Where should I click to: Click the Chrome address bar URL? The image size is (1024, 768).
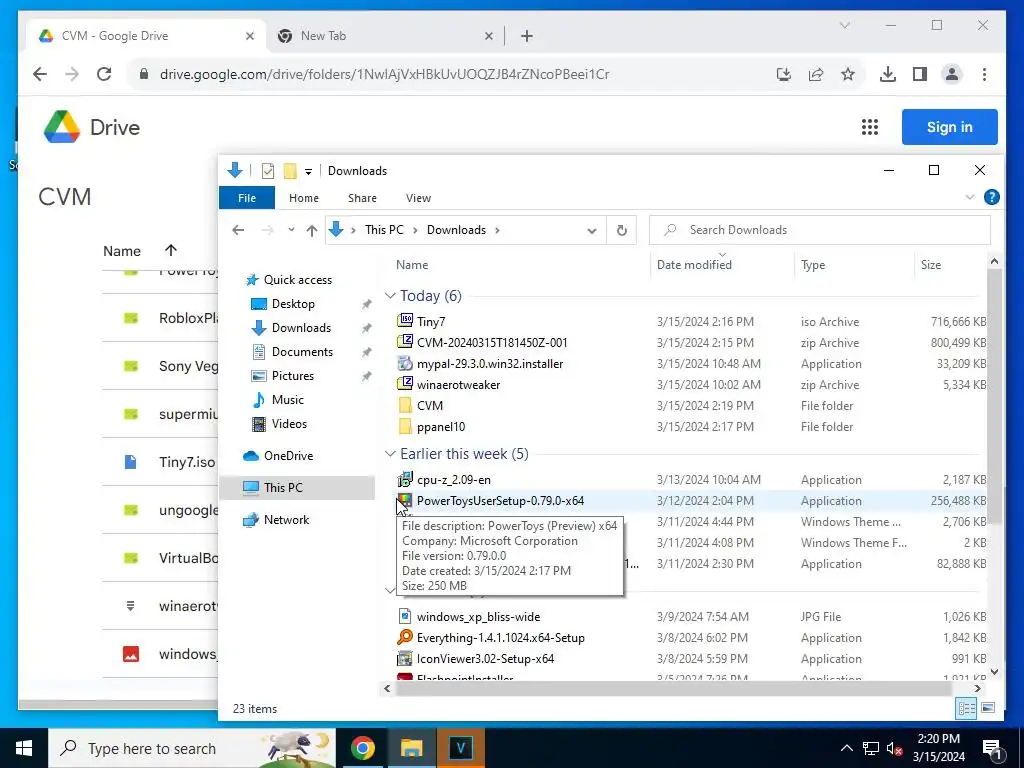click(x=385, y=74)
